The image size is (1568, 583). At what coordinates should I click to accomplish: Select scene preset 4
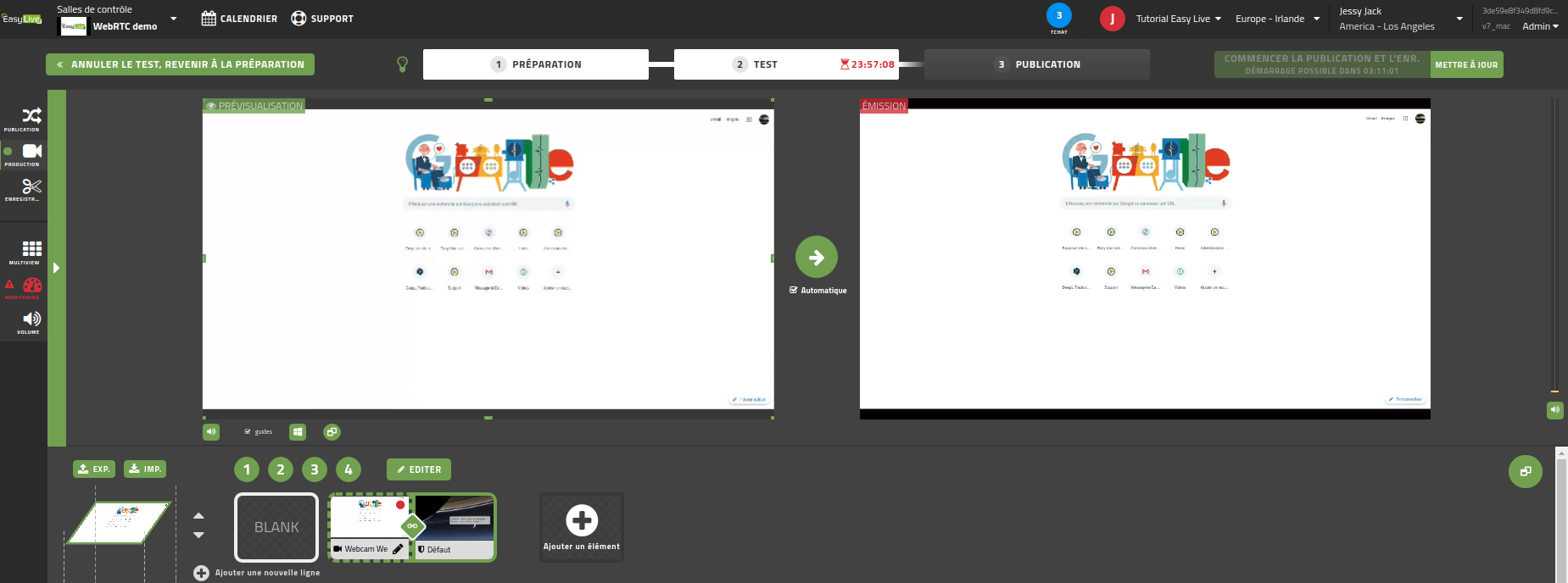(349, 469)
